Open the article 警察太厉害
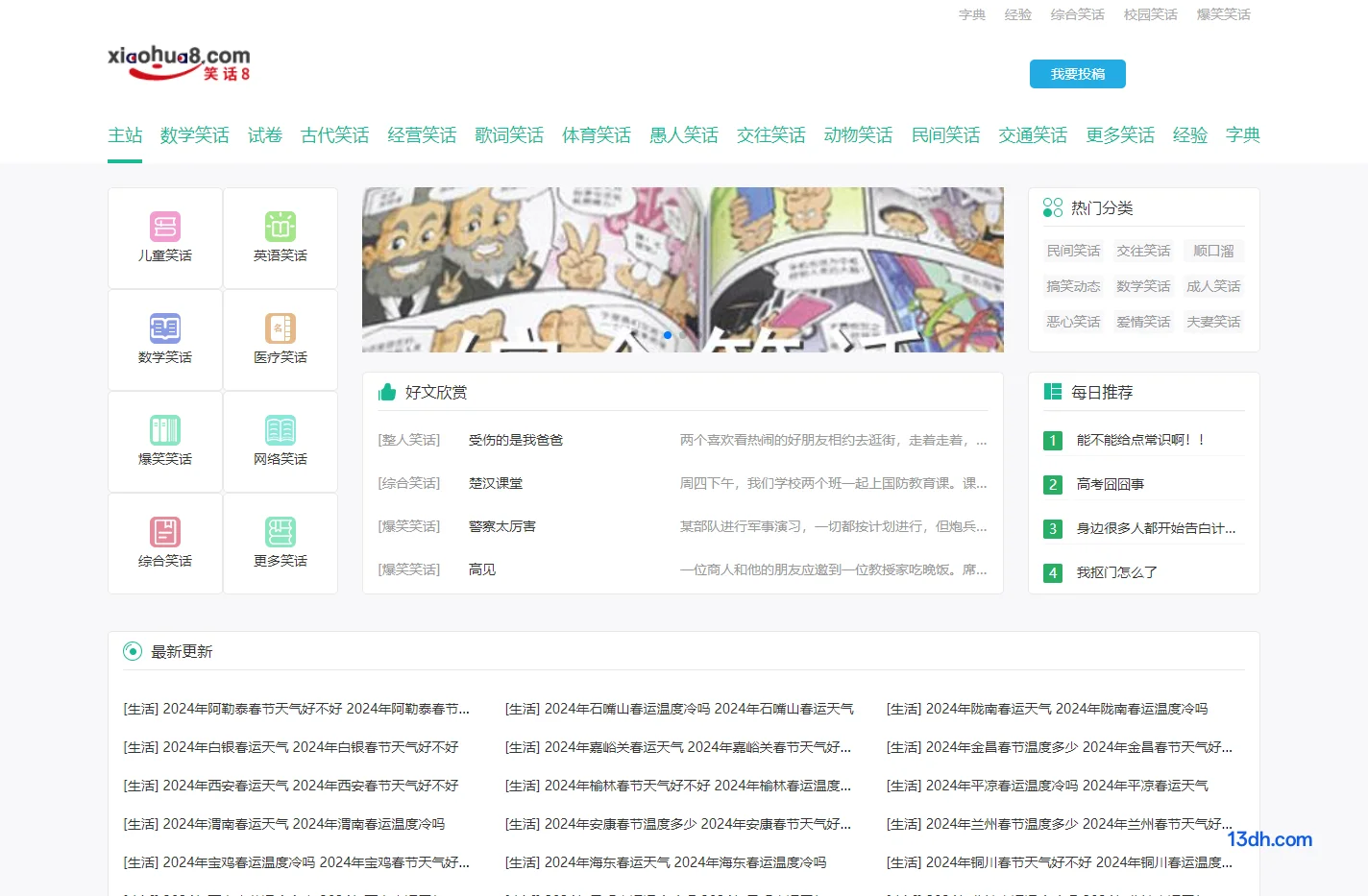This screenshot has height=896, width=1368. (x=502, y=526)
